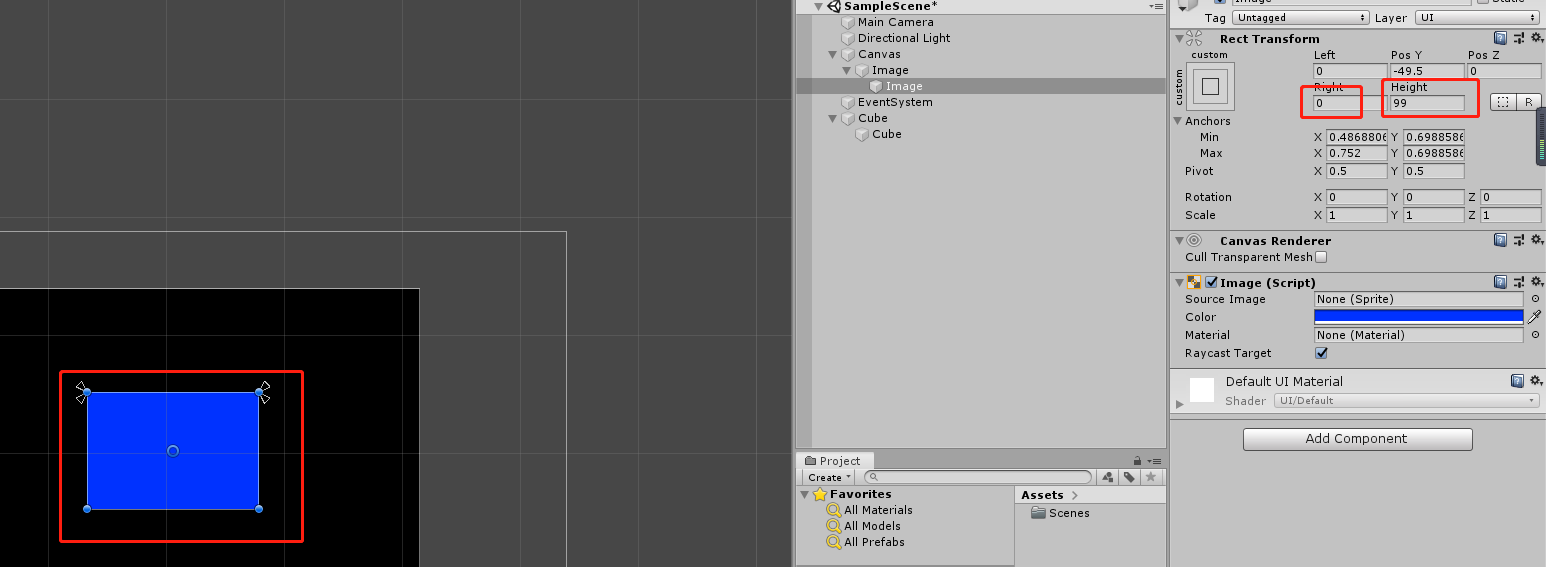Open the anchor presets box
The image size is (1546, 567).
[x=1211, y=87]
